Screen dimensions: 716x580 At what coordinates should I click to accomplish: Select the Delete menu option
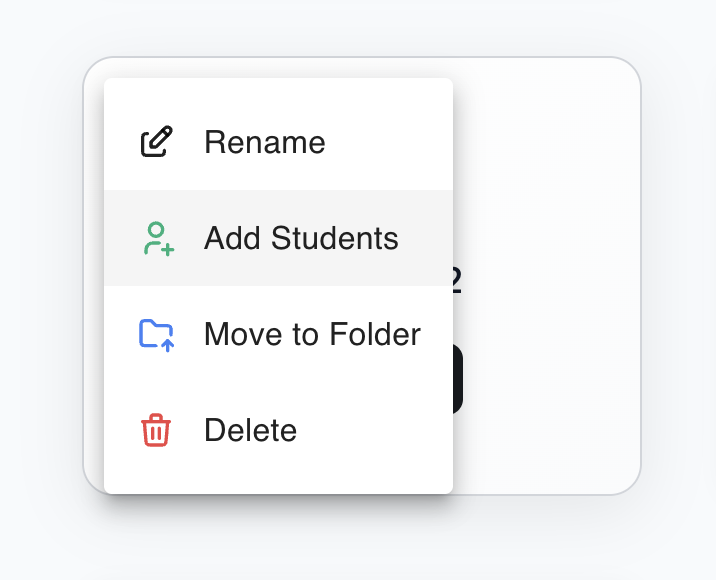pyautogui.click(x=279, y=430)
